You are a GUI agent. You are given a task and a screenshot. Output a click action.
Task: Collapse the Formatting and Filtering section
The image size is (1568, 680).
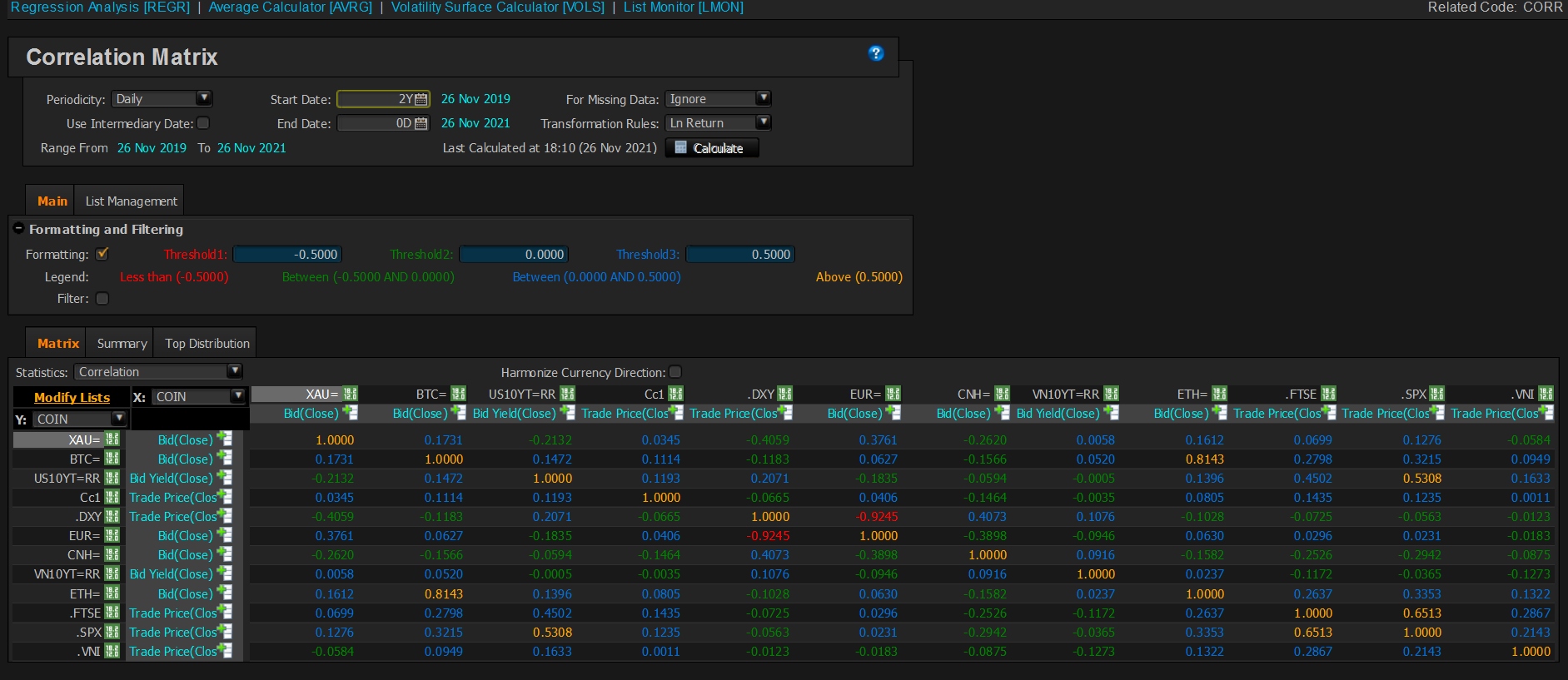coord(18,229)
